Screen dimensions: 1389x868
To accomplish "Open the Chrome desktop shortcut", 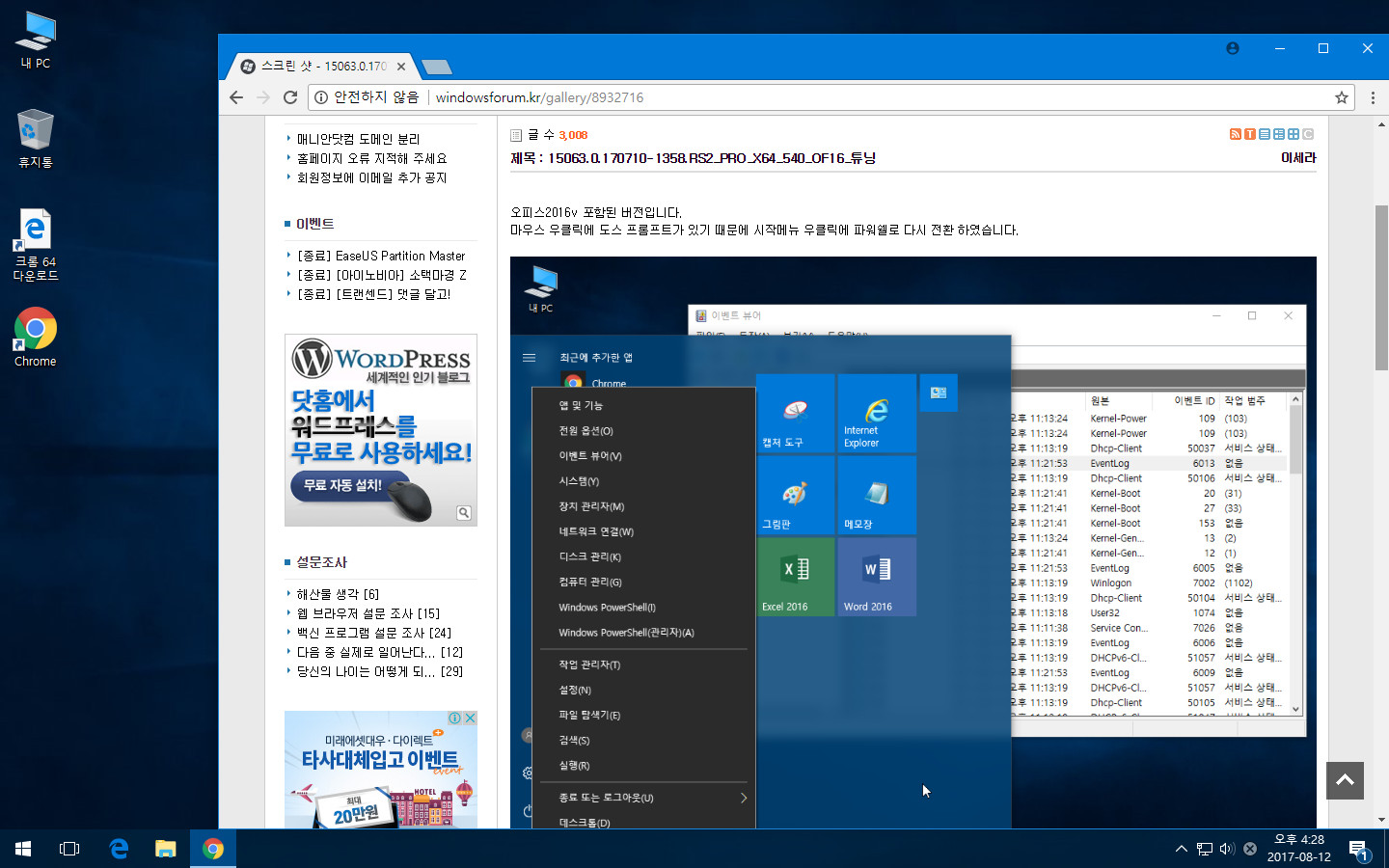I will (36, 338).
